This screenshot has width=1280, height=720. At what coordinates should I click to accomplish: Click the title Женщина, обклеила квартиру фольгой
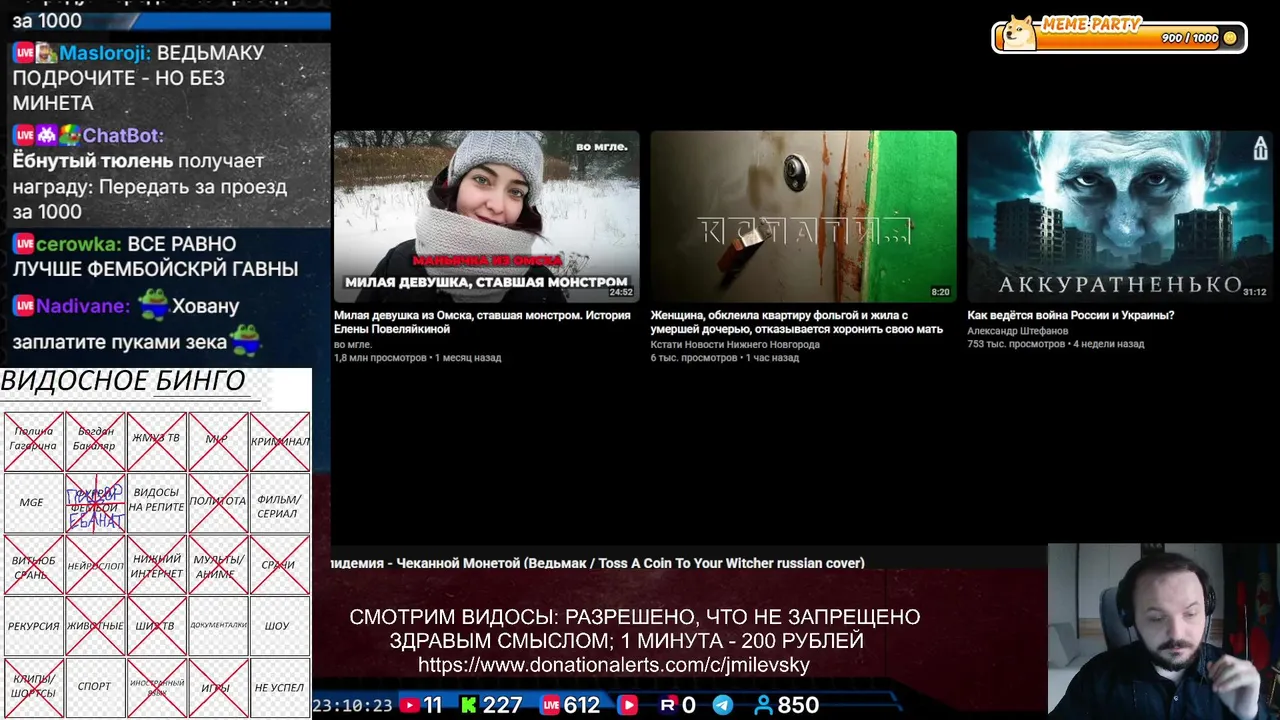coord(797,322)
